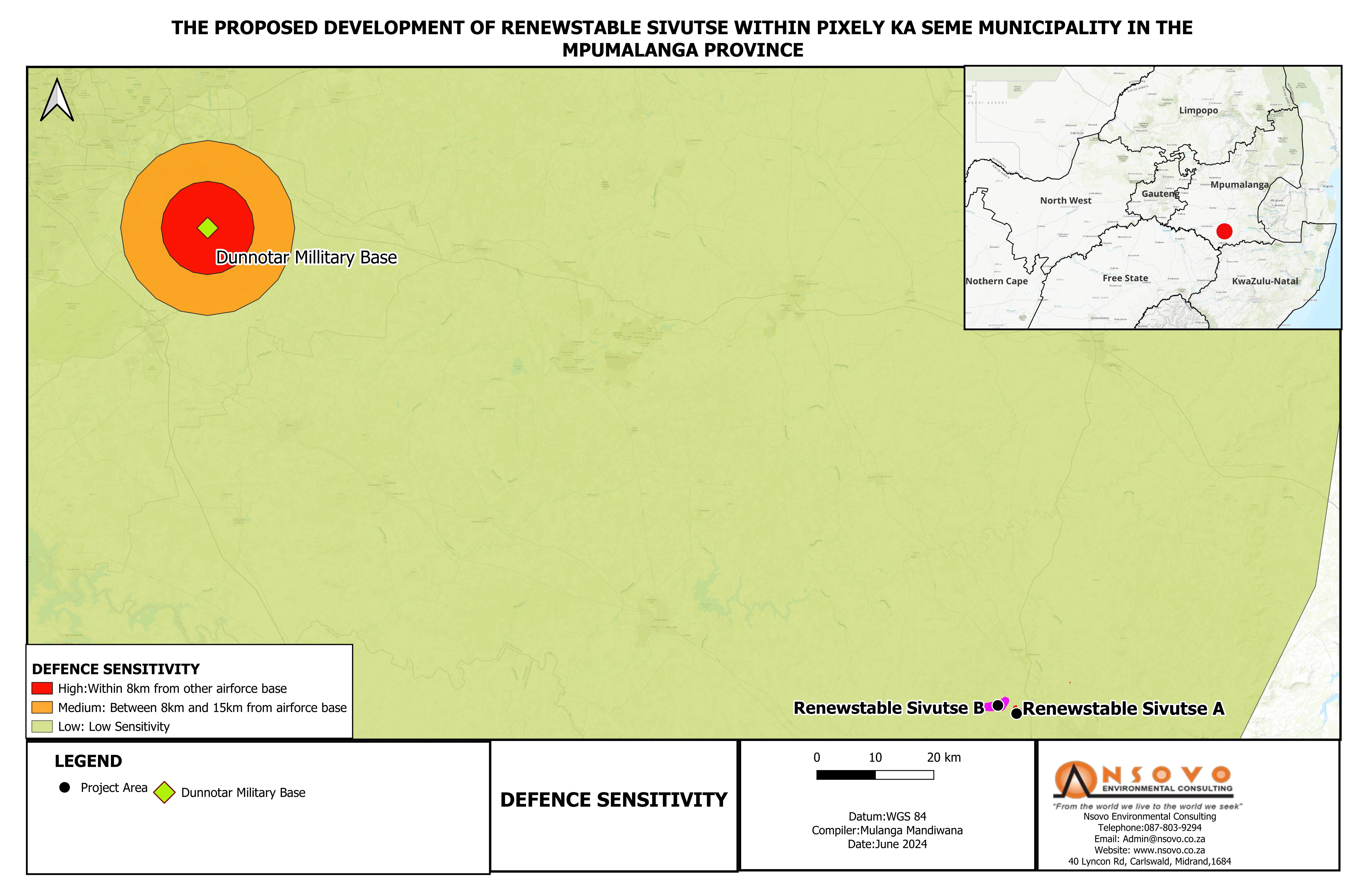Click the Dunnotar Millitary Base map label
The image size is (1366, 896).
pyautogui.click(x=306, y=258)
